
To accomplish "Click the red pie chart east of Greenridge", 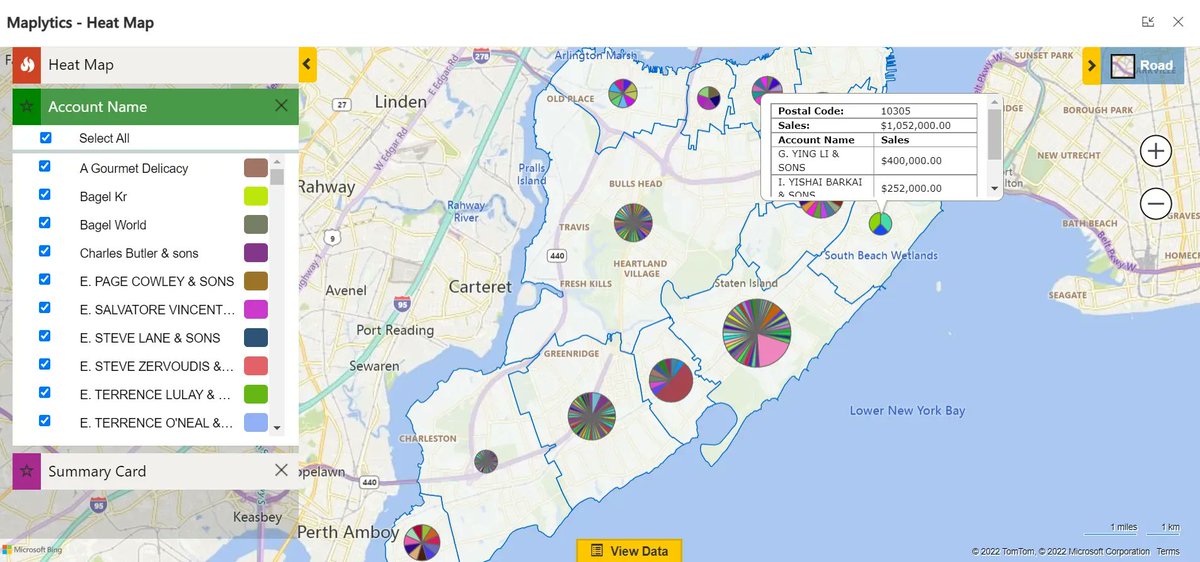I will point(671,381).
